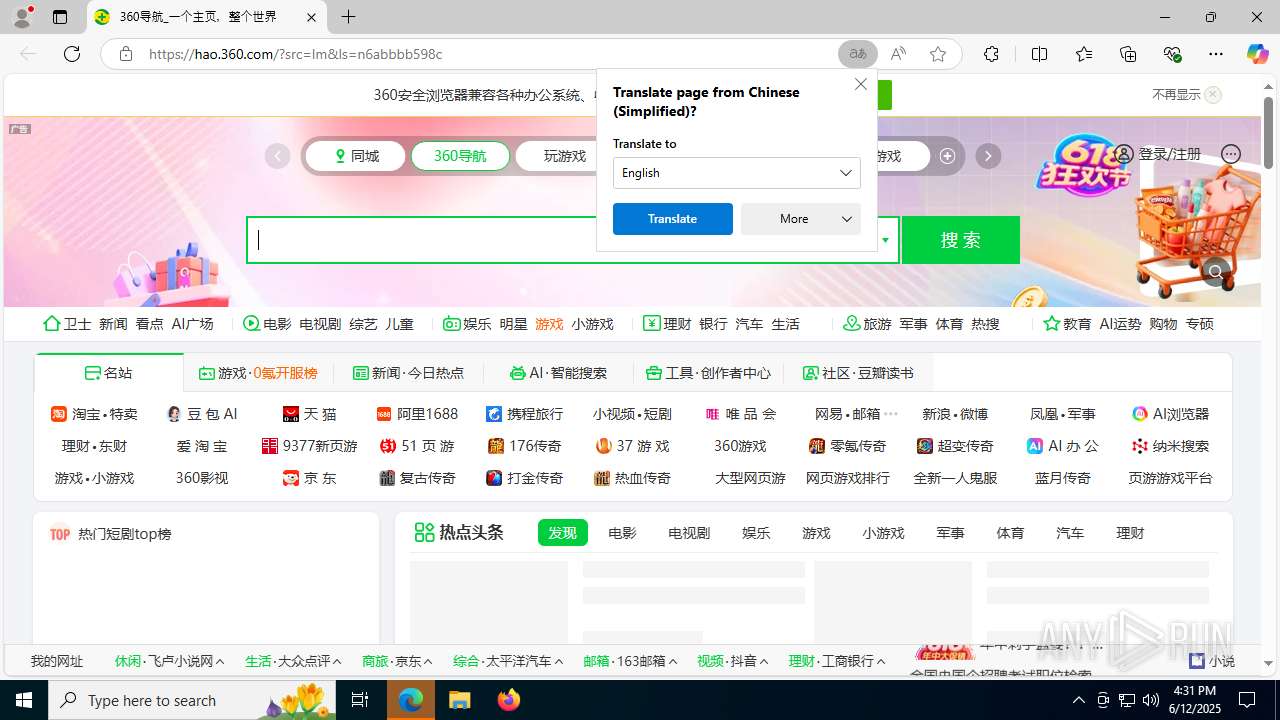1280x720 pixels.
Task: Click the 360导航 pill button
Action: tap(460, 156)
